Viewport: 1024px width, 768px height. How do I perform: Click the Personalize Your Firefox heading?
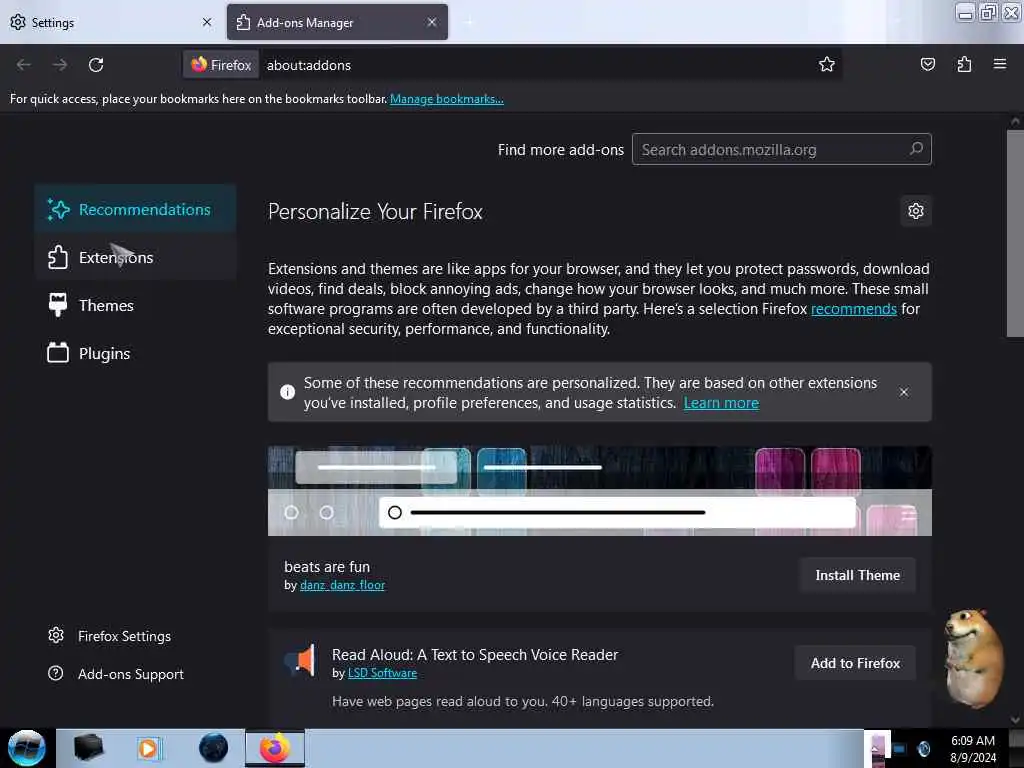pyautogui.click(x=375, y=212)
